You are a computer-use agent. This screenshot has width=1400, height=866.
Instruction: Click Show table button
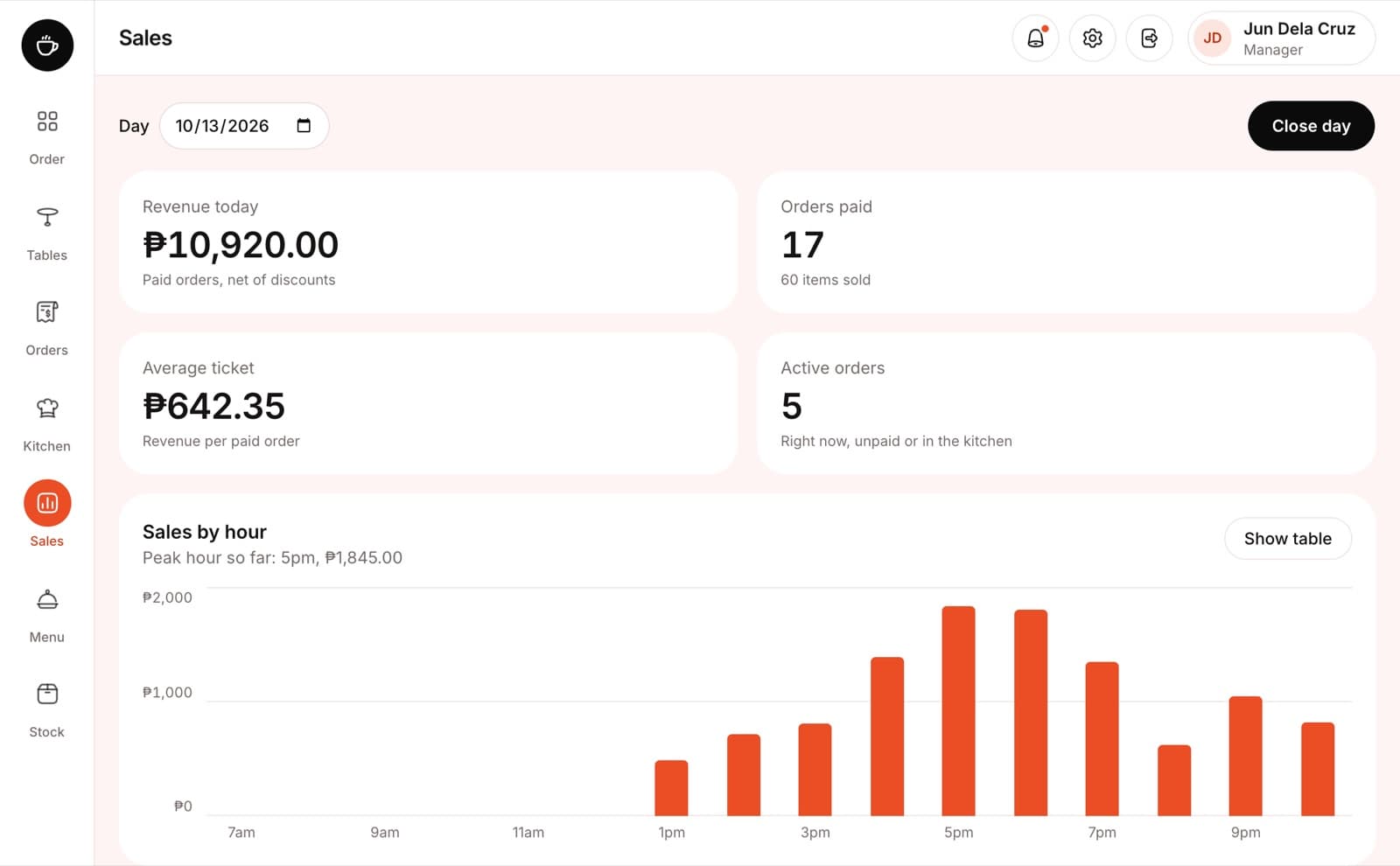[x=1287, y=539]
